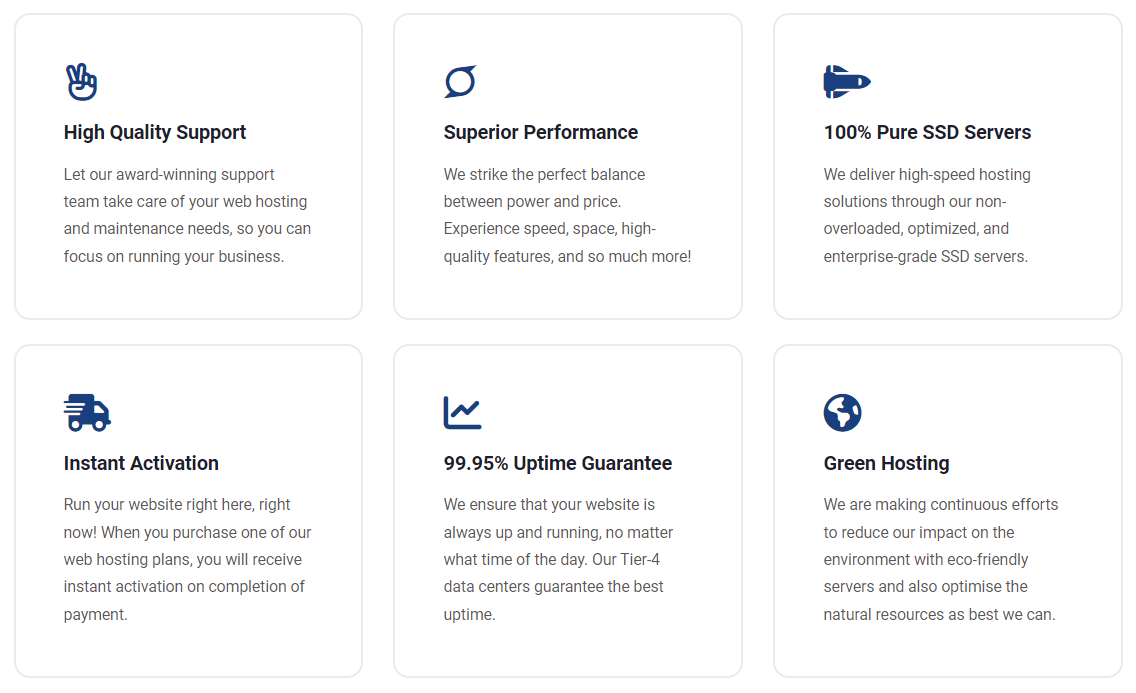
Task: Select the High Quality Support heading
Action: click(x=155, y=133)
